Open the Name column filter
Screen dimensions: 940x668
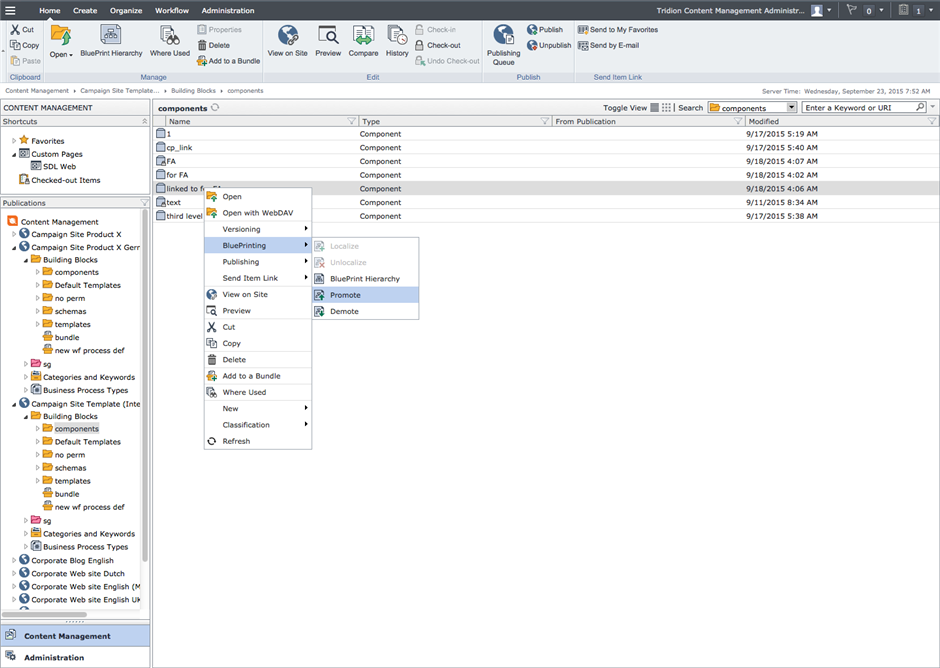tap(351, 121)
